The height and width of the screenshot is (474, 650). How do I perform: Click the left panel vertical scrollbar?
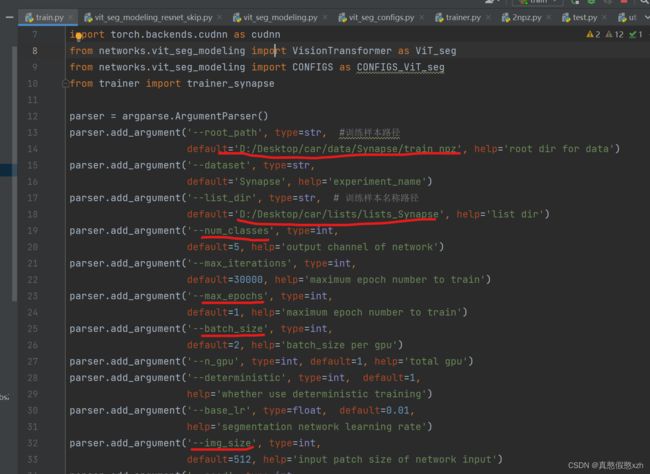coord(15,174)
